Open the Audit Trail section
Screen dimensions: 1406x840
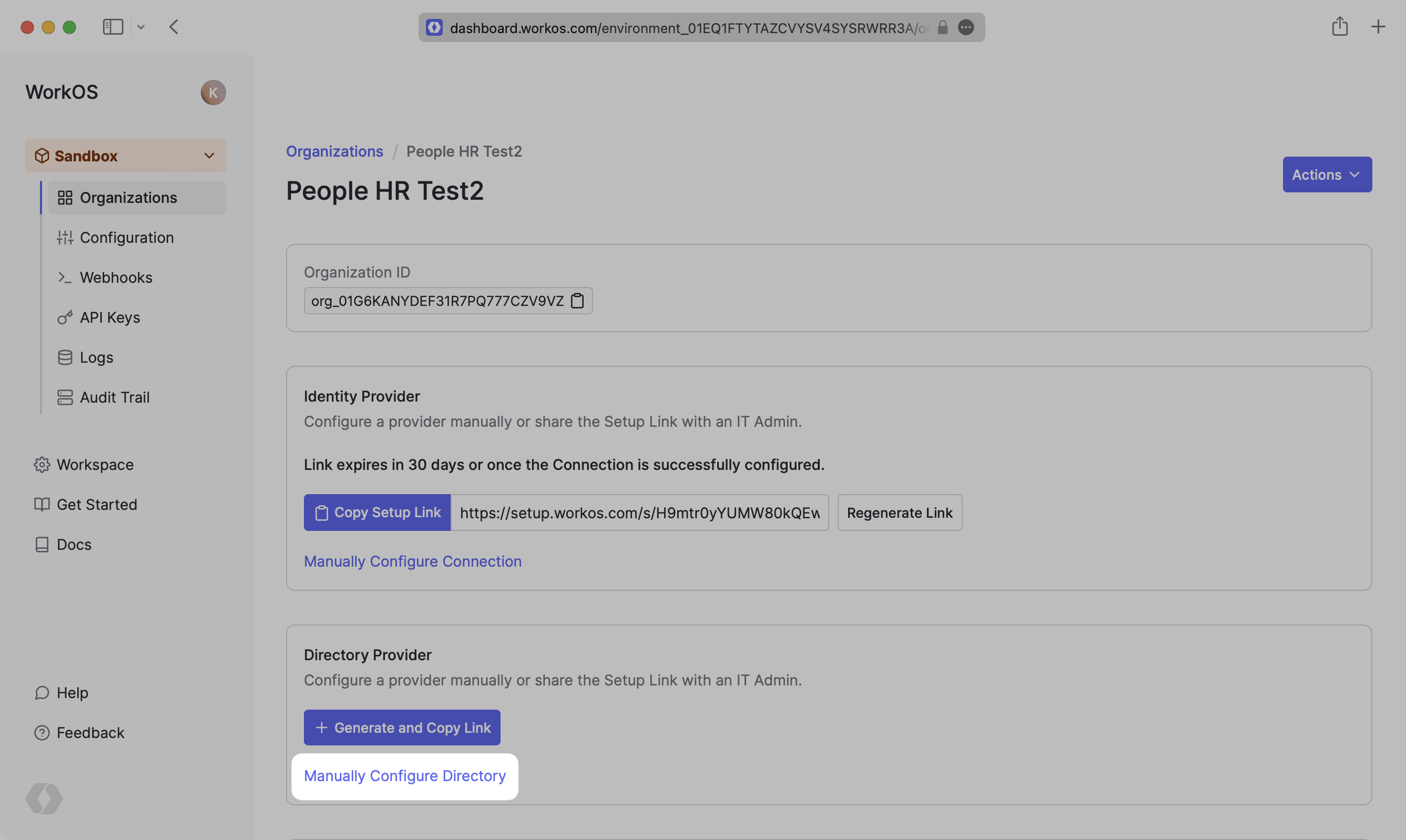114,397
